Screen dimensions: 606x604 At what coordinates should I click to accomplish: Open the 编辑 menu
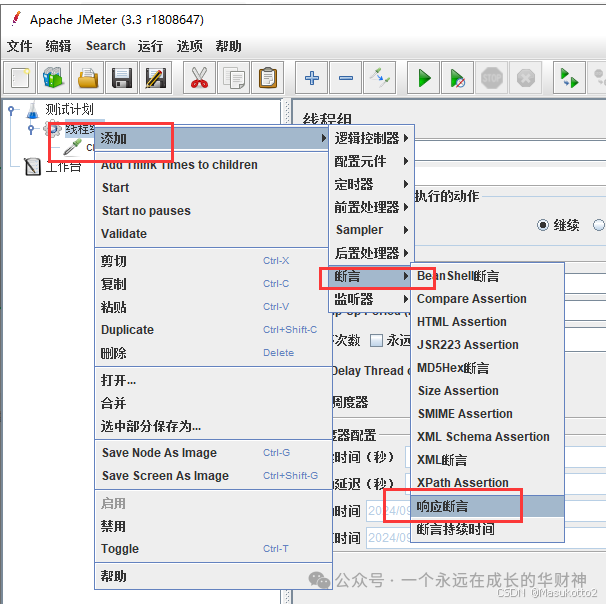pyautogui.click(x=58, y=46)
